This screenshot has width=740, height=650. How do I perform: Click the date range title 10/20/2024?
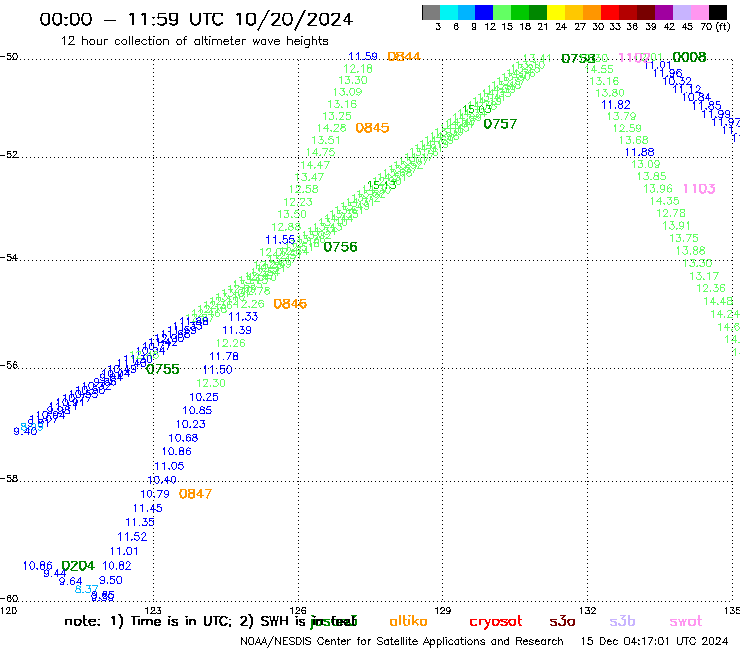pyautogui.click(x=196, y=19)
